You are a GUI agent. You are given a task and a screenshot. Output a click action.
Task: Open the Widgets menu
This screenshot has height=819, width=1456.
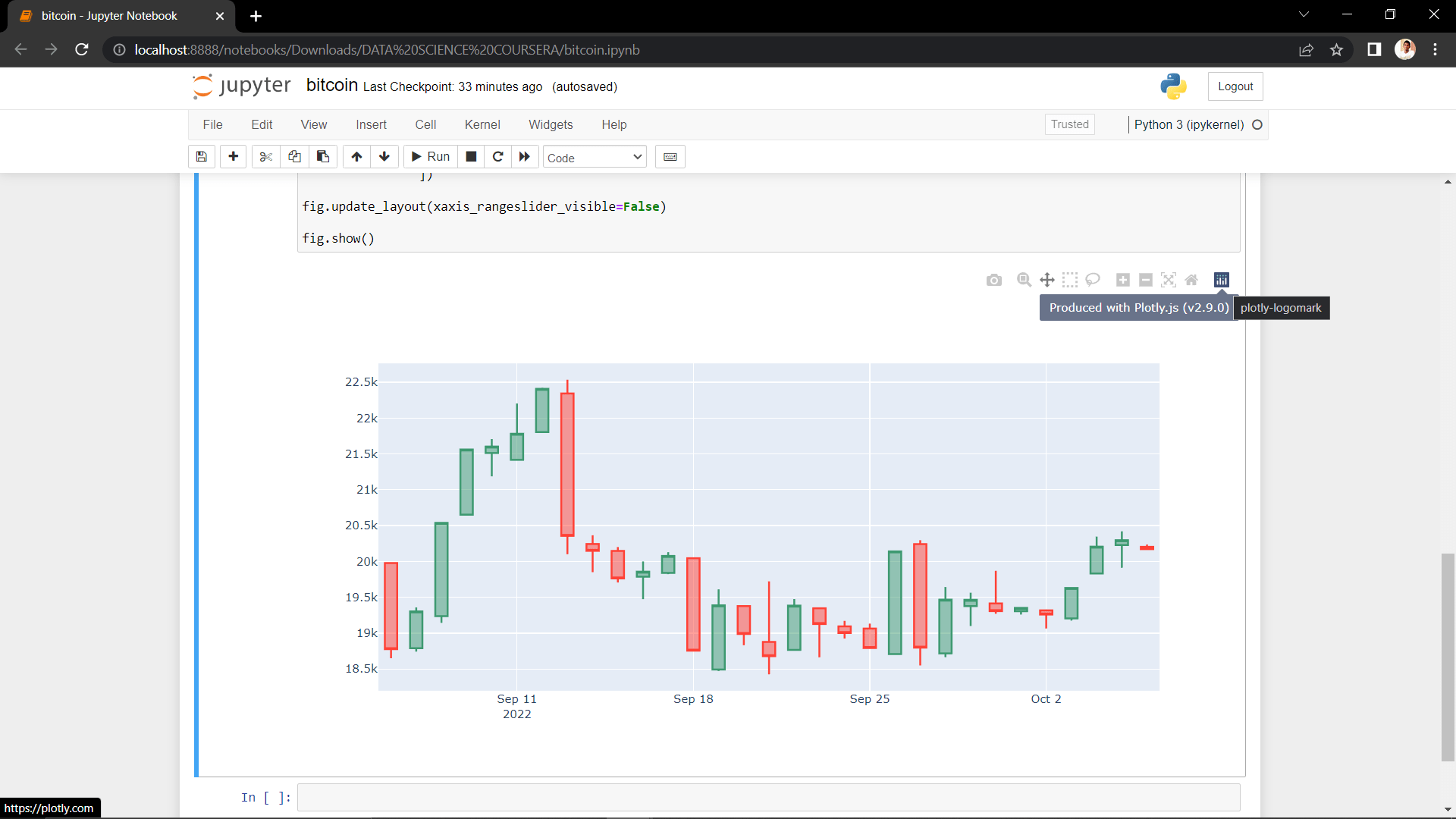[551, 124]
